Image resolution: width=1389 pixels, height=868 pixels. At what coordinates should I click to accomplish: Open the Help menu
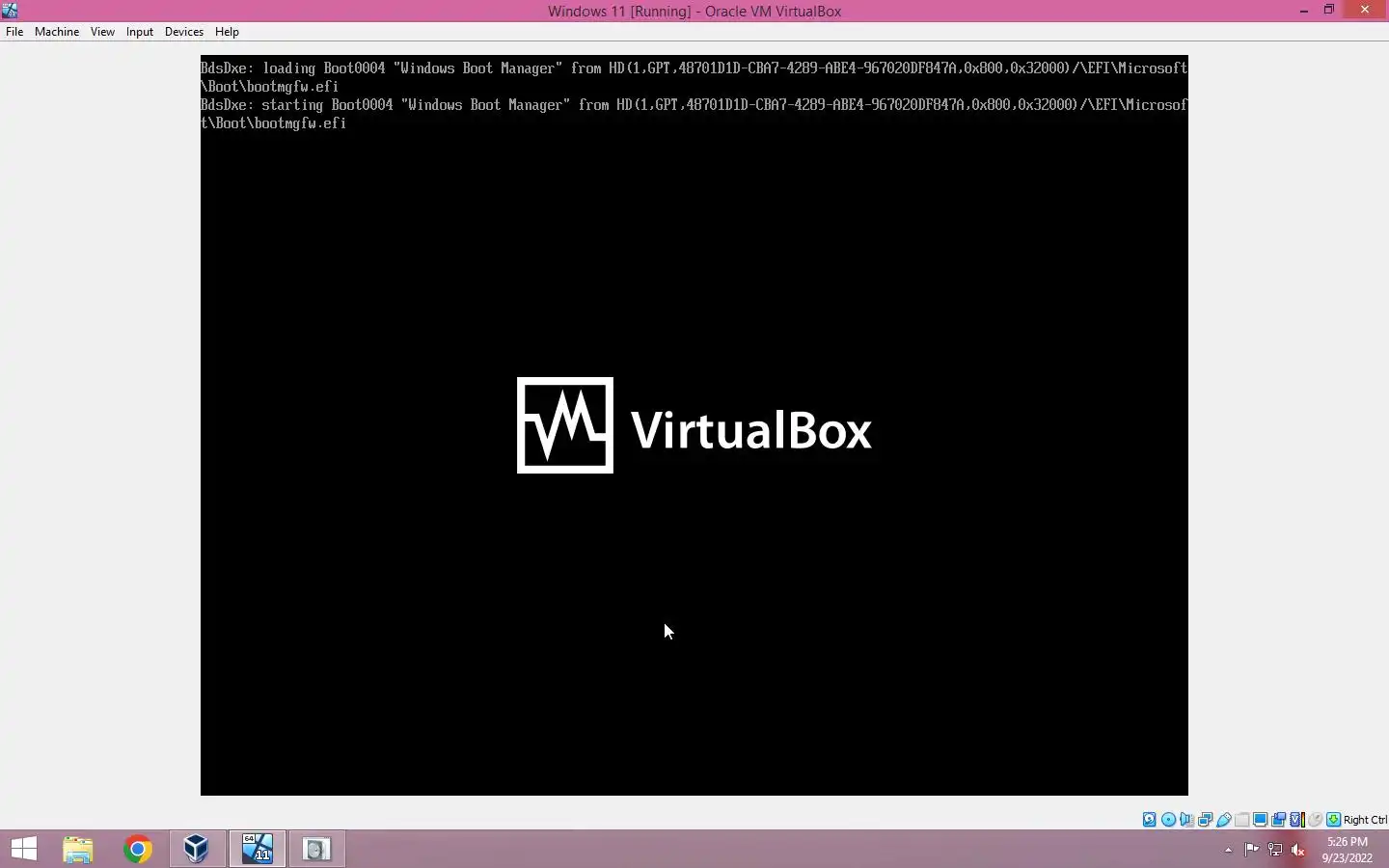coord(227,32)
